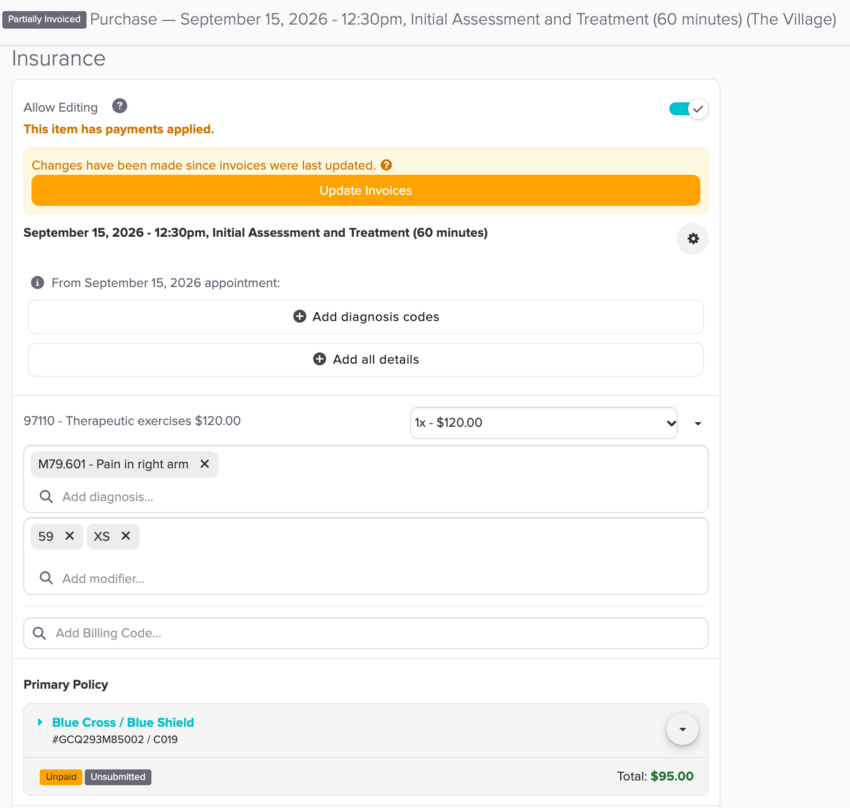Screen dimensions: 850x808
Task: Click the Unsubmitted status badge
Action: [x=118, y=777]
